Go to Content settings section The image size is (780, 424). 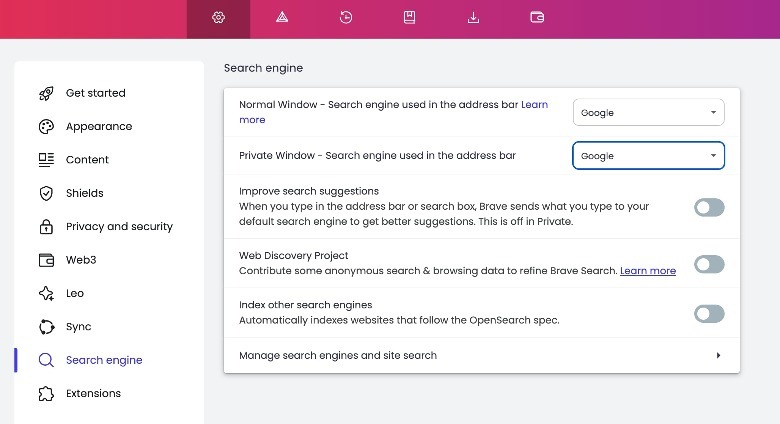[x=87, y=160]
